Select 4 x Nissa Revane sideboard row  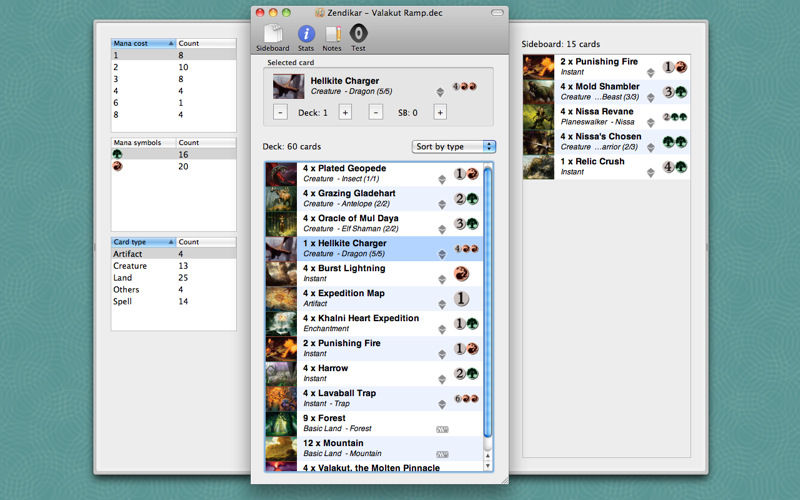tap(606, 117)
